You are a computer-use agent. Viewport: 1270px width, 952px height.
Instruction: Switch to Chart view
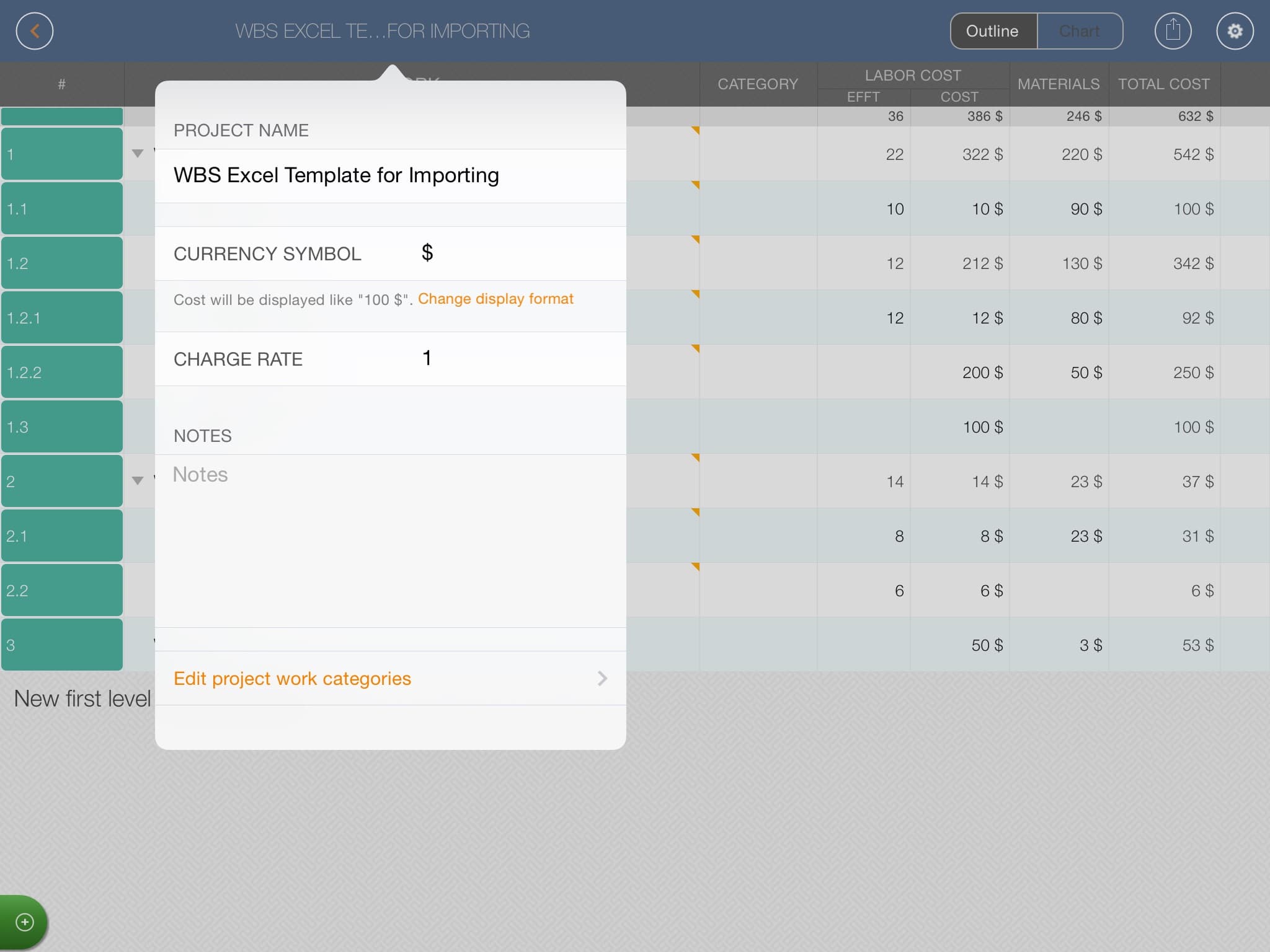pyautogui.click(x=1079, y=31)
